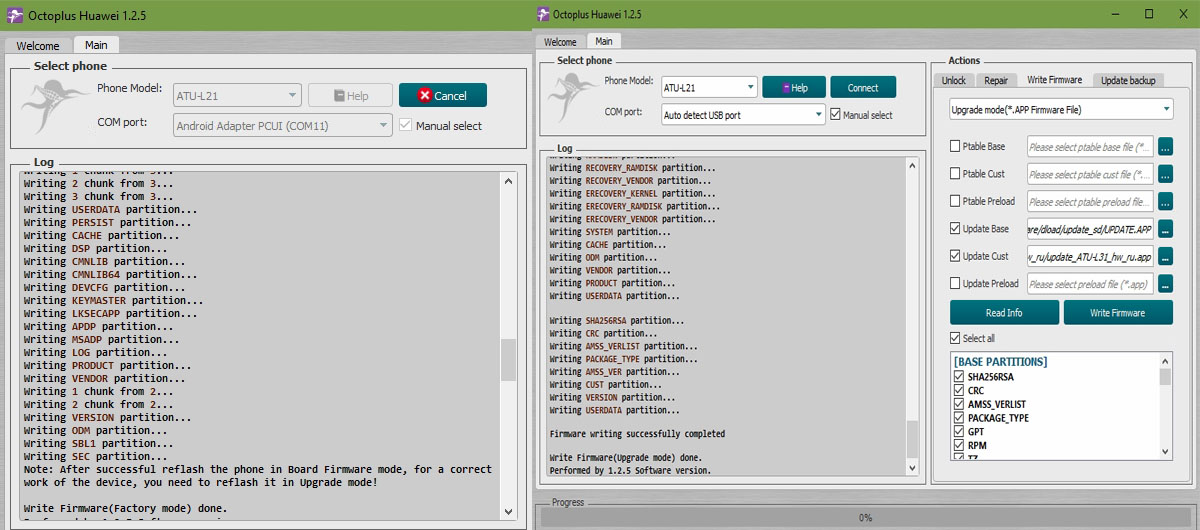Click the [BASE PARTITIONS] list header
The image size is (1200, 530).
coord(1000,362)
